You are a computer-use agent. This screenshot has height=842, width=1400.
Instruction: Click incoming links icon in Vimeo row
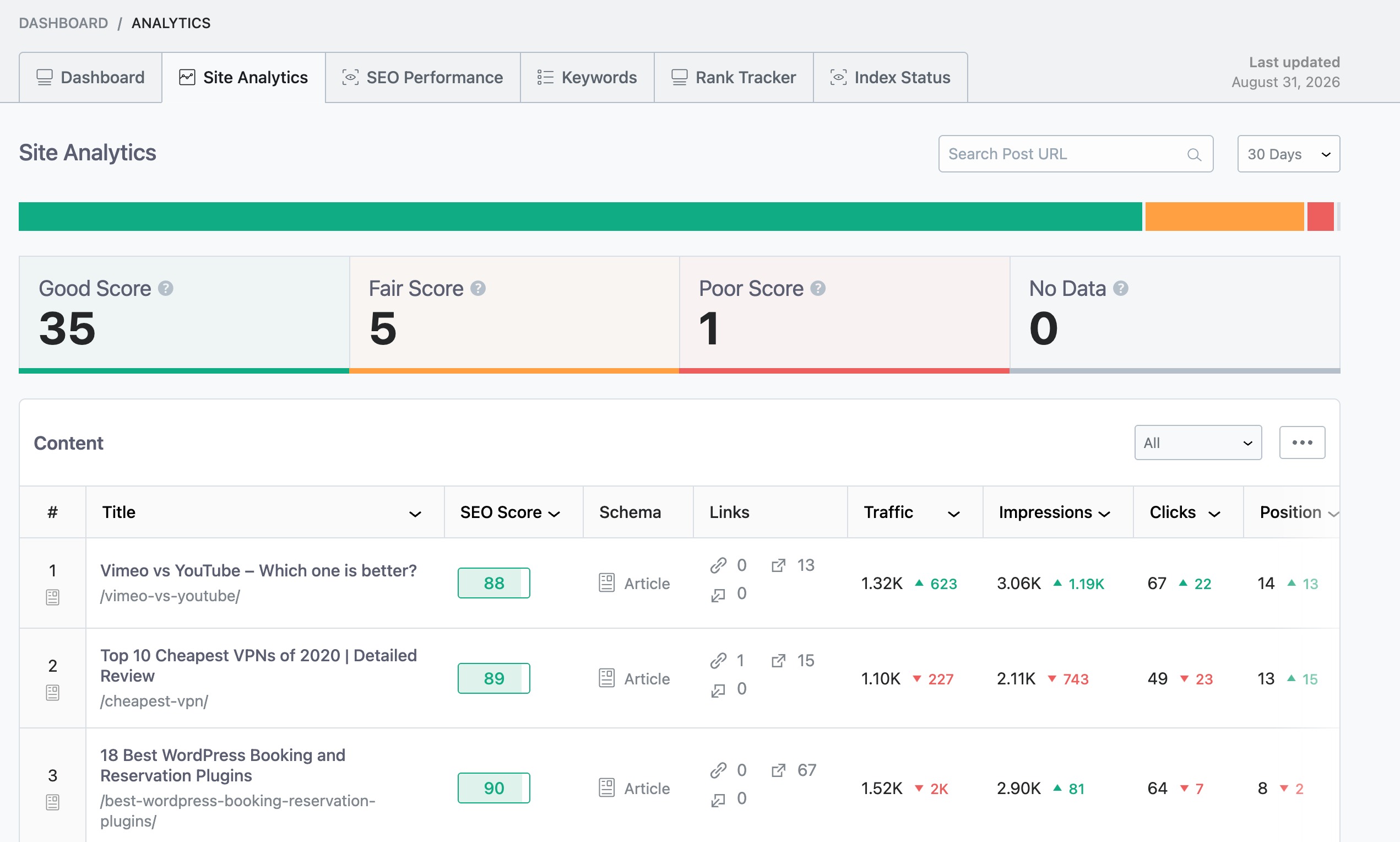(x=718, y=594)
